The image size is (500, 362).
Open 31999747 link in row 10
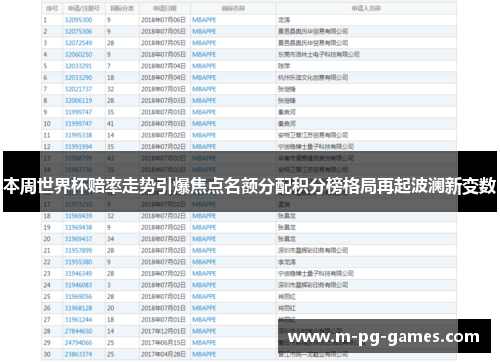(x=78, y=124)
